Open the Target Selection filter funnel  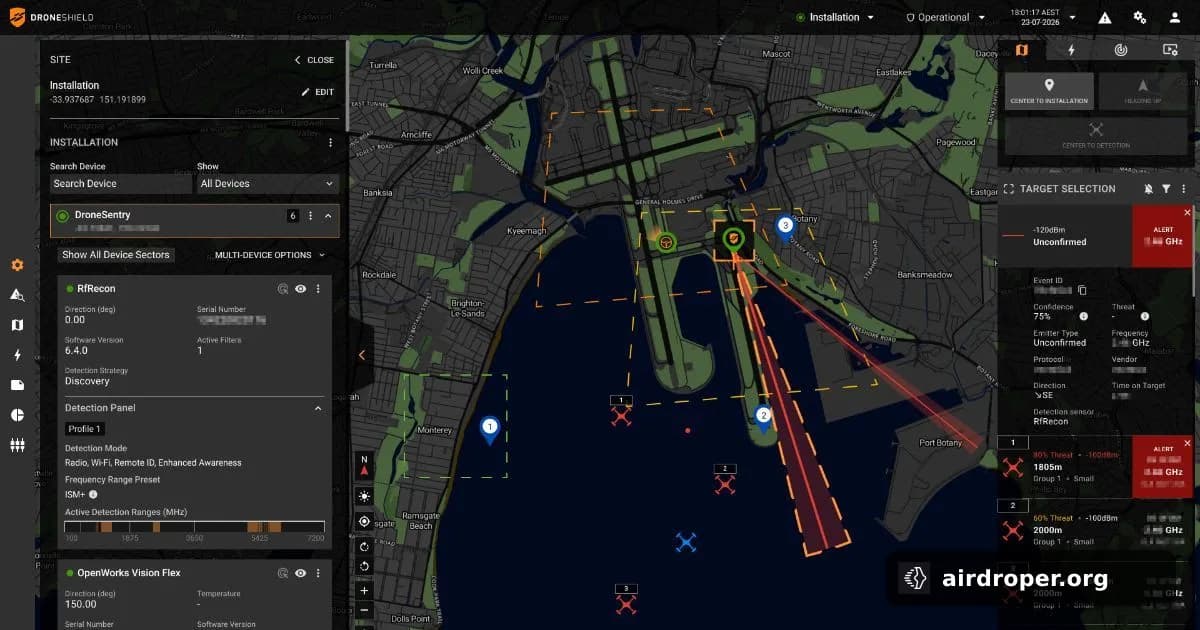coord(1166,189)
